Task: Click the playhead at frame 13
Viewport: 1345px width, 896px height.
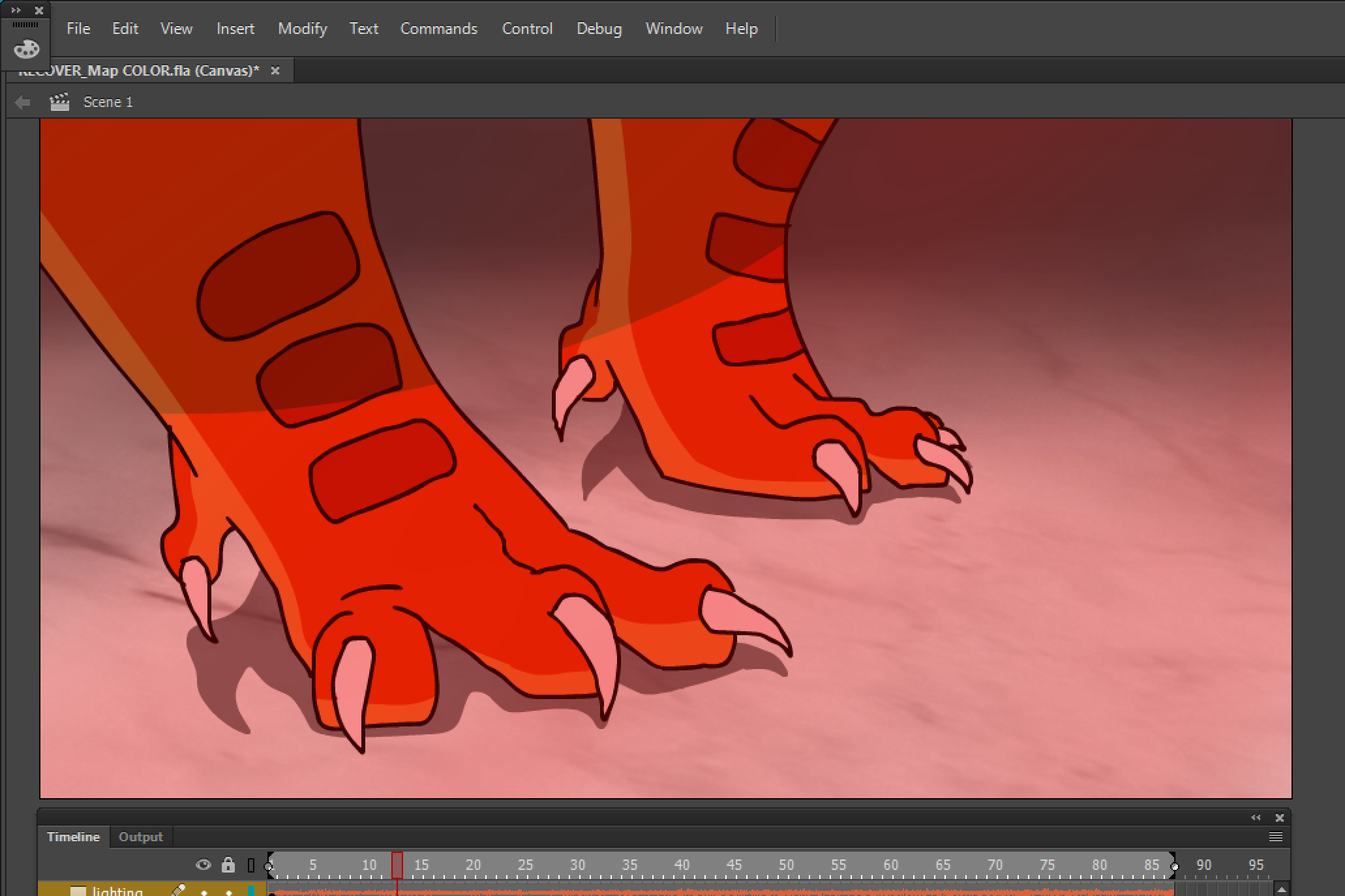Action: click(397, 865)
